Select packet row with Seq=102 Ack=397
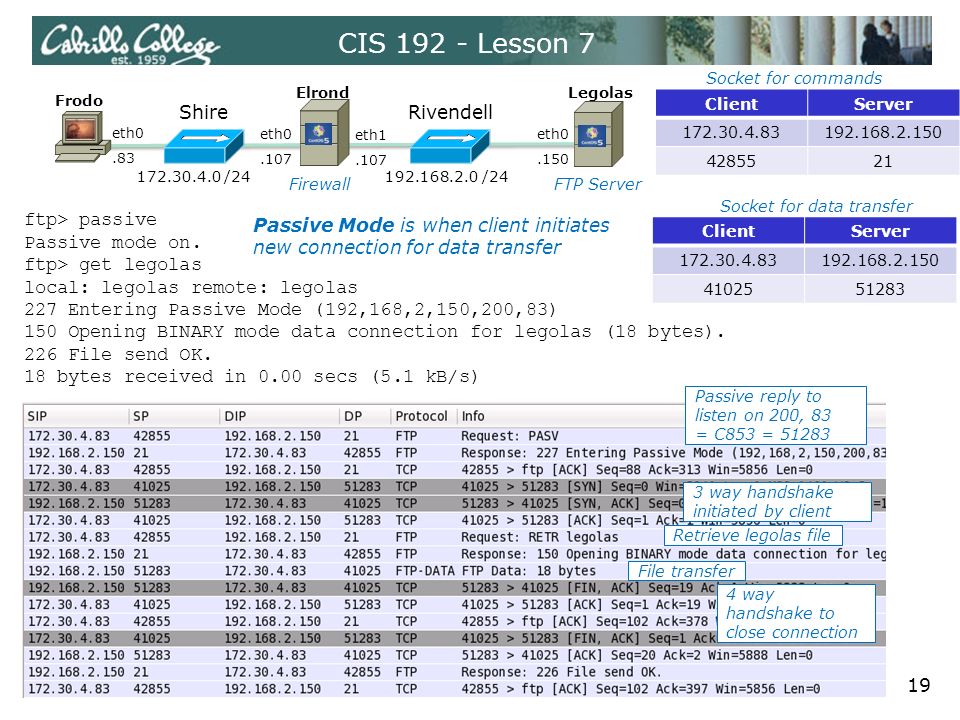Screen dimensions: 960x720 click(x=454, y=689)
